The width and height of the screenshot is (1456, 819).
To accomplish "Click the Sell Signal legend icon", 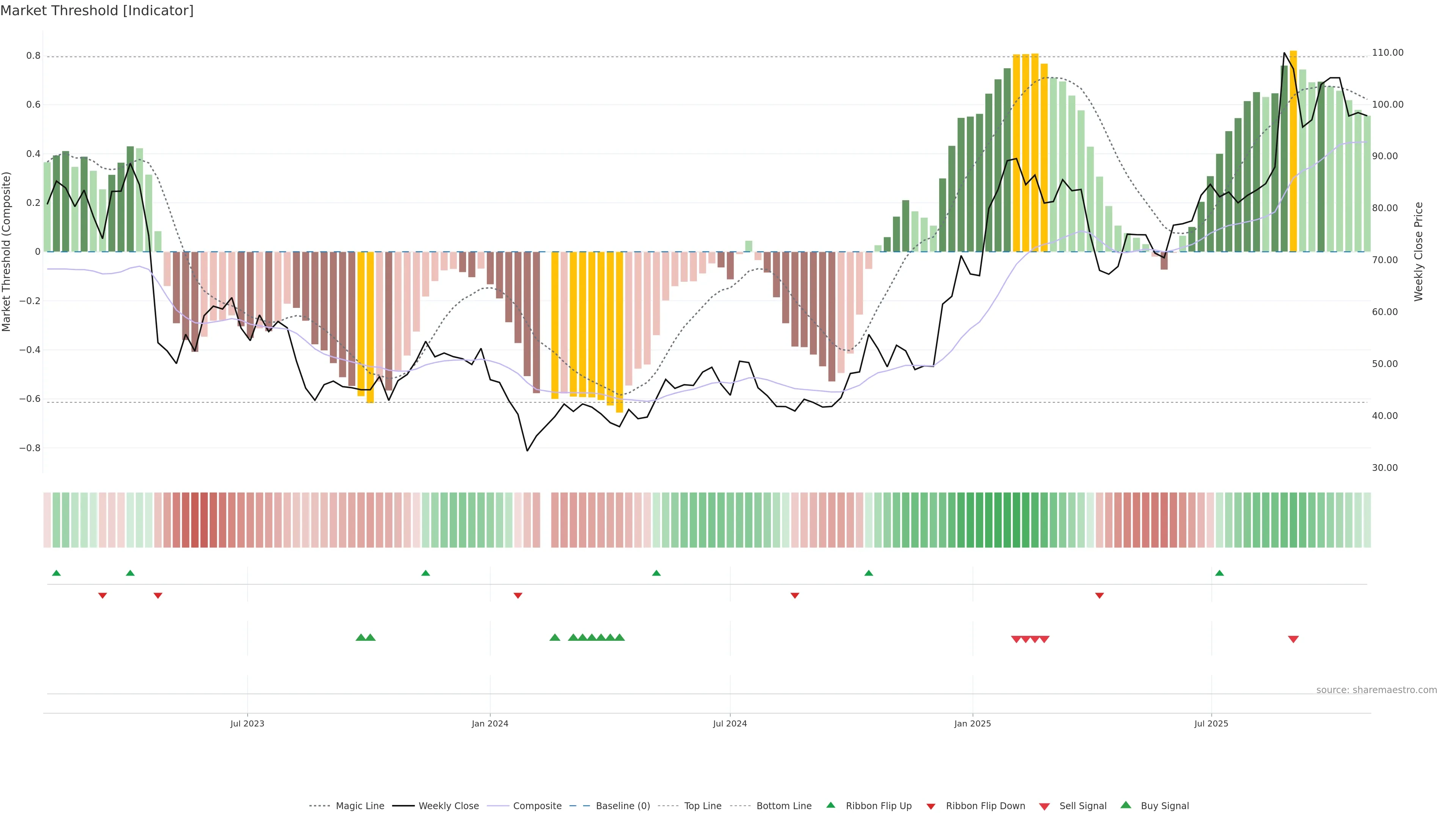I will click(x=1045, y=806).
